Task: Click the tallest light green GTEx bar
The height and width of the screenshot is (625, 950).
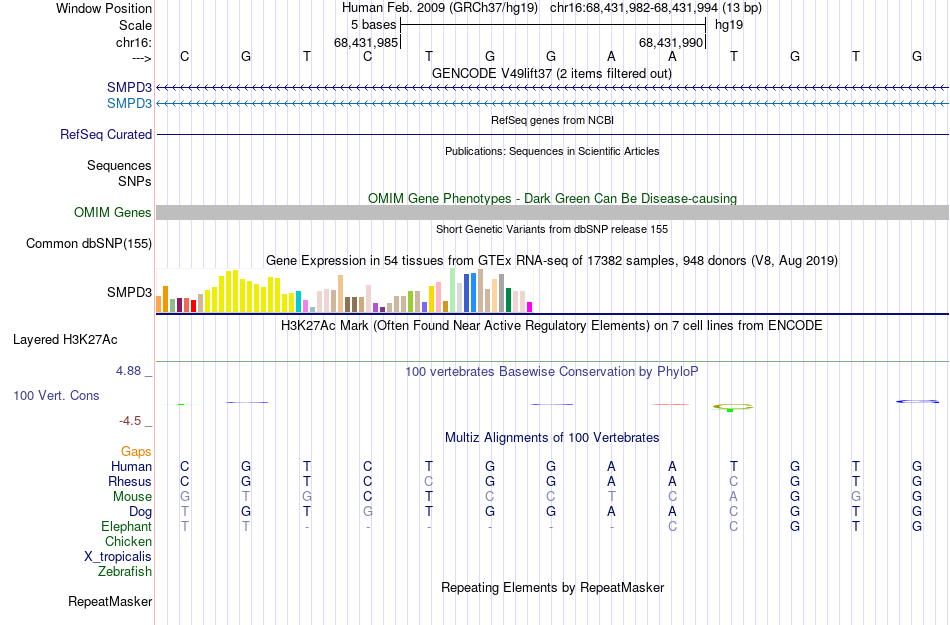Action: click(453, 290)
